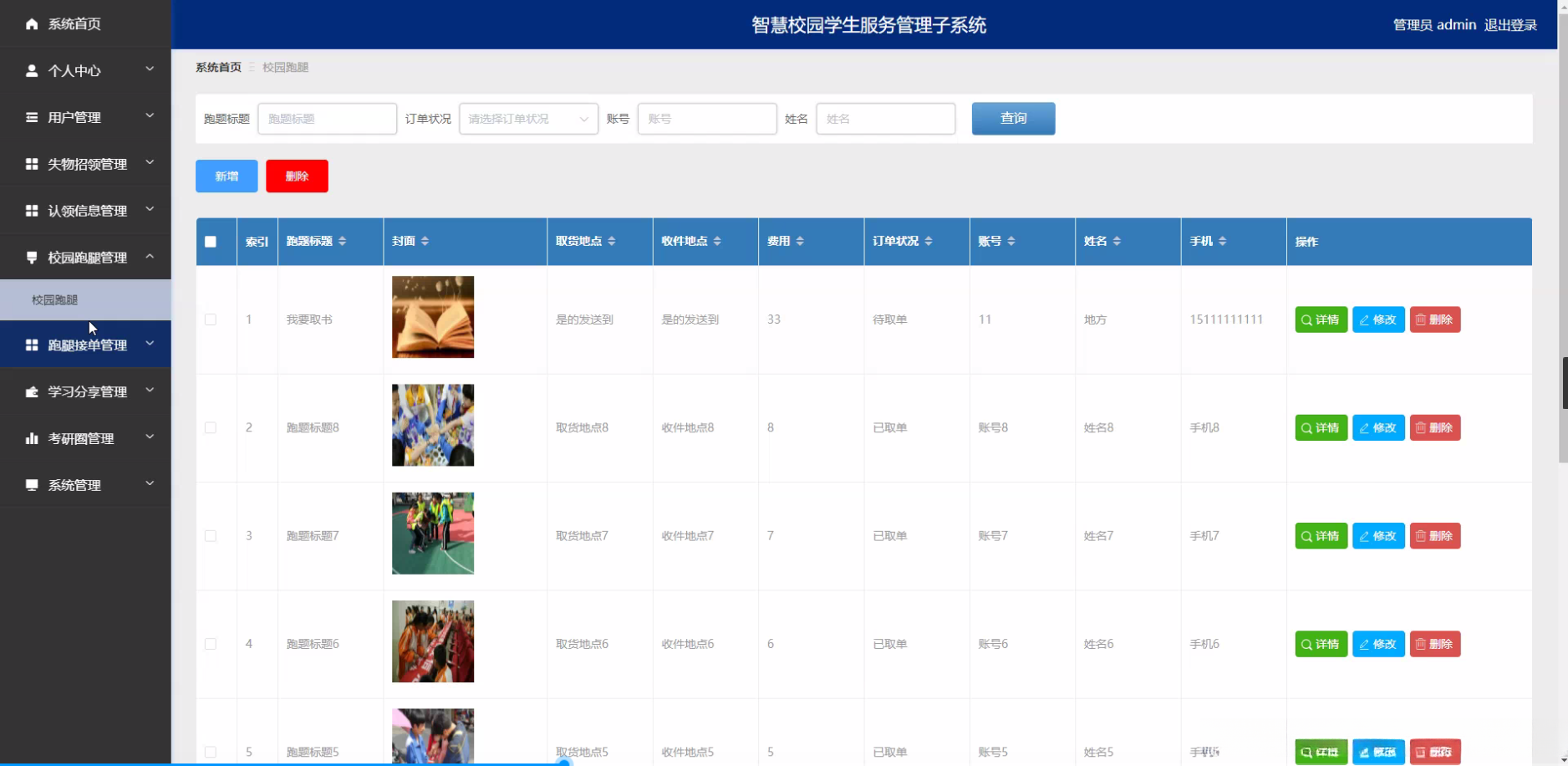Viewport: 1568px width, 766px height.
Task: Check the box for row 跑题标题5
Action: [x=211, y=752]
